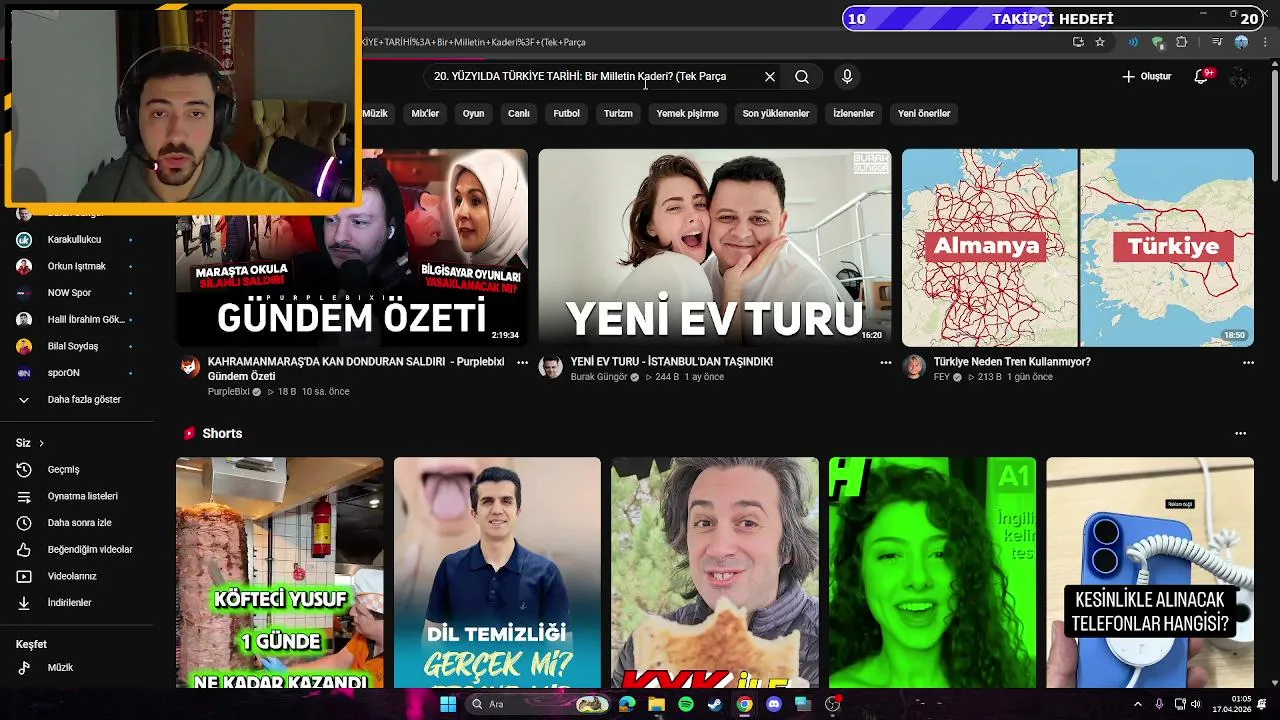Select the Canlı filter chip
1280x720 pixels.
coord(518,114)
